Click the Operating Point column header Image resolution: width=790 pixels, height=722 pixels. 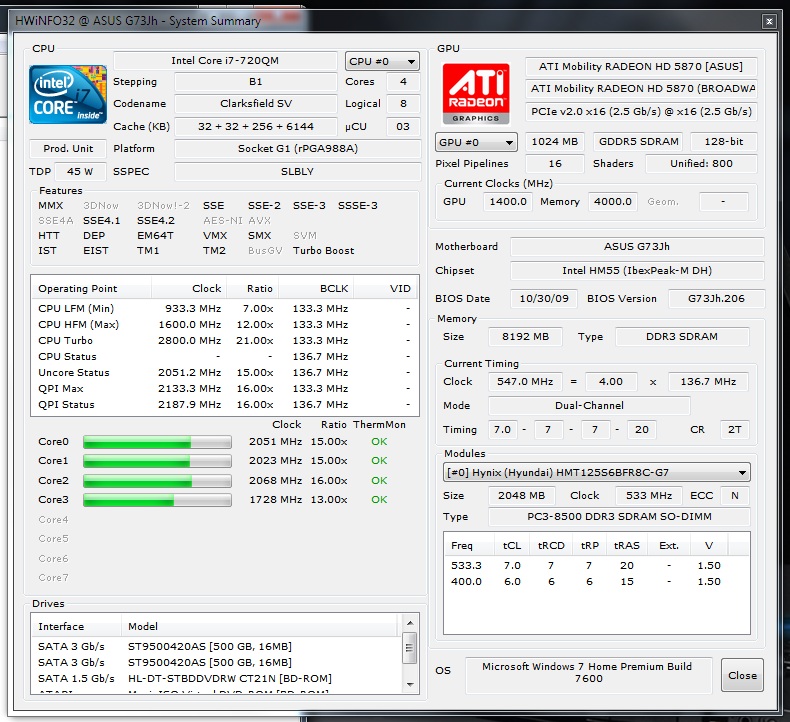click(x=78, y=288)
